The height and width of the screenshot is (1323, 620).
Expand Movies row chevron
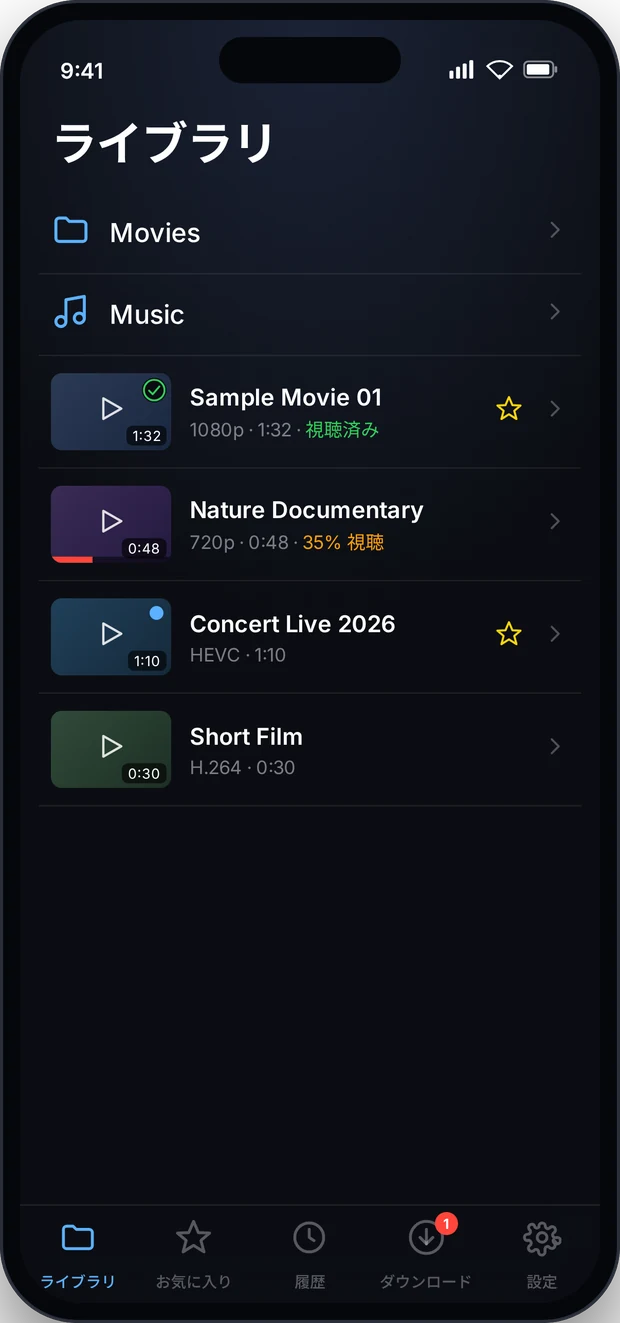555,231
